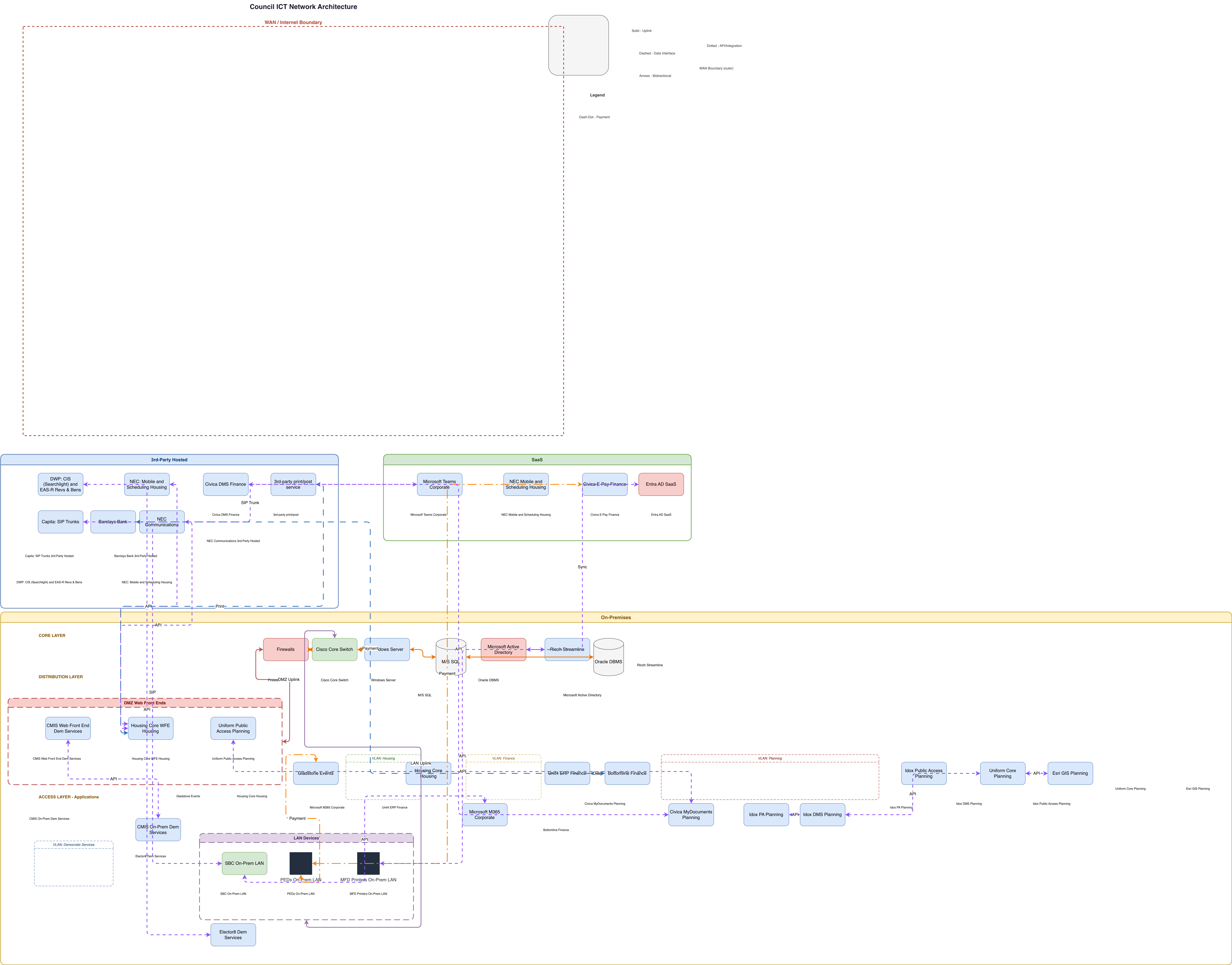Screen dimensions: 1232x965
Task: Select the Uniform Core Planning node box
Action: click(1003, 773)
